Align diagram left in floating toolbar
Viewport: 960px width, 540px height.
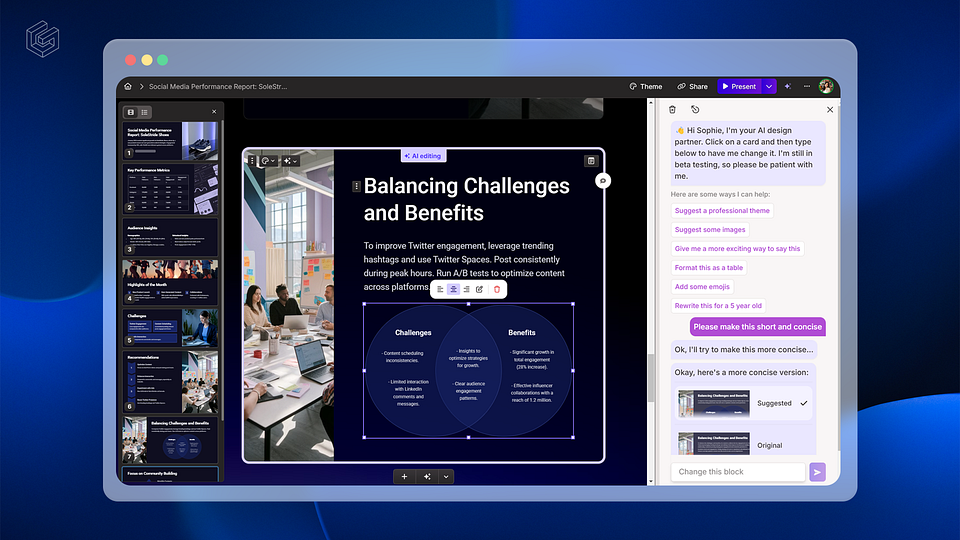440,289
